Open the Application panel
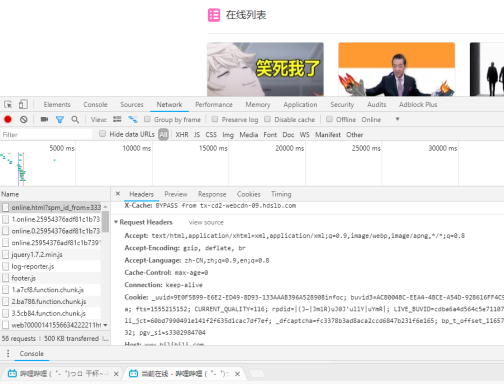The height and width of the screenshot is (384, 504). pos(300,105)
